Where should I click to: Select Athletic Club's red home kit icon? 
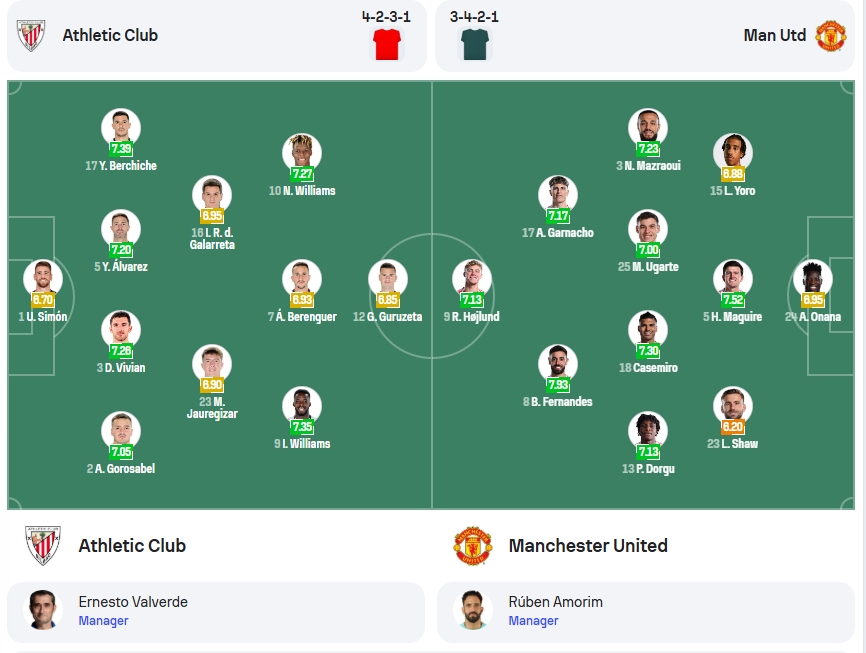pyautogui.click(x=387, y=44)
